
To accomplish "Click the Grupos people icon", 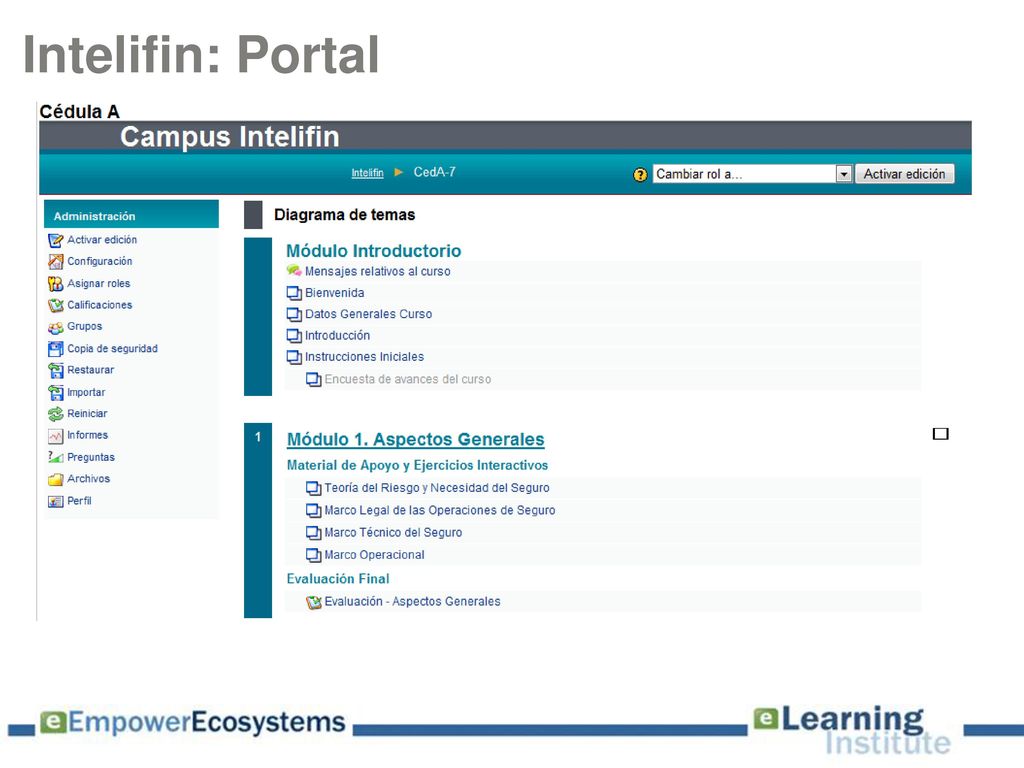I will (x=56, y=328).
